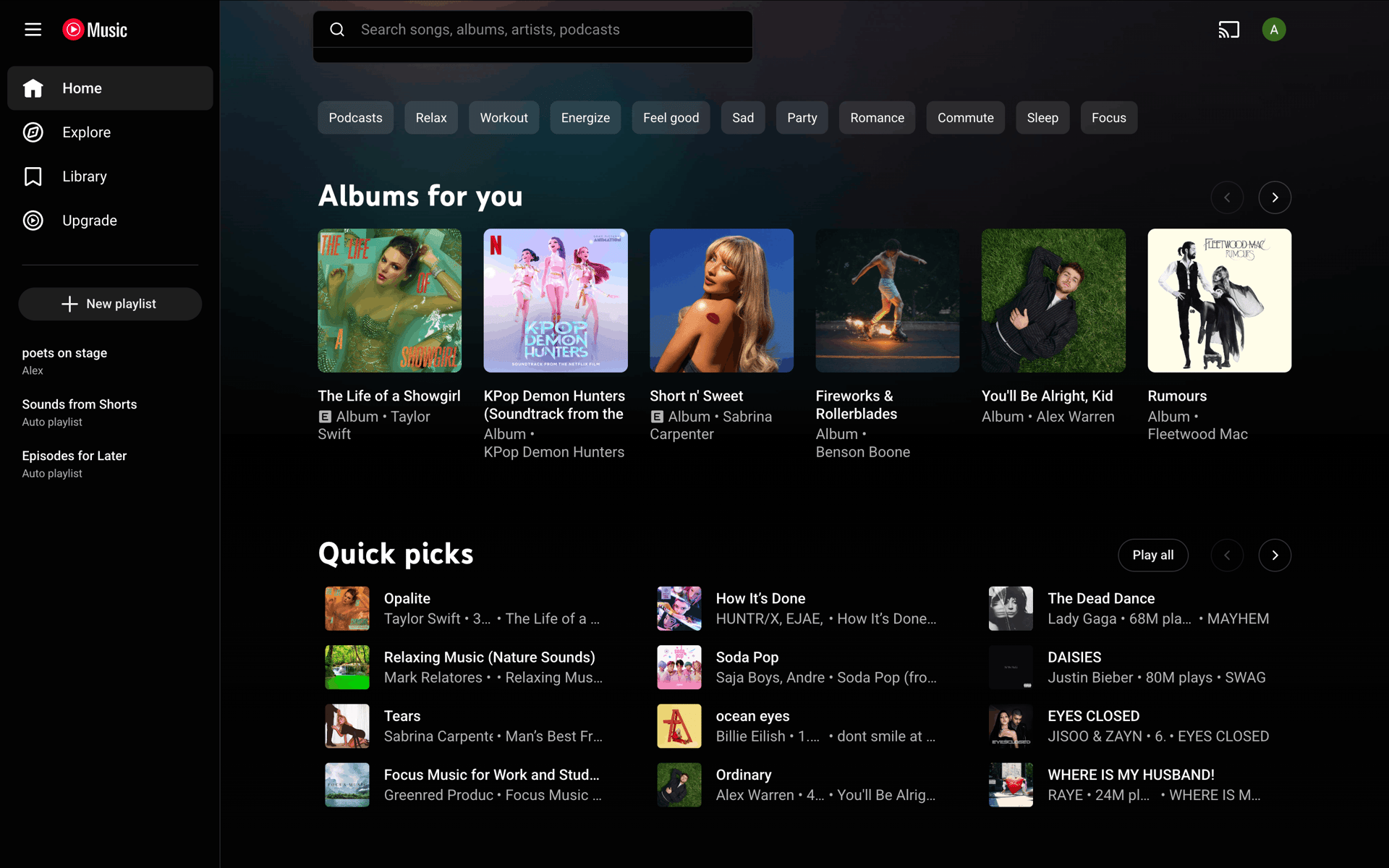Viewport: 1389px width, 868px height.
Task: Select the Romance mood chip
Action: [877, 118]
